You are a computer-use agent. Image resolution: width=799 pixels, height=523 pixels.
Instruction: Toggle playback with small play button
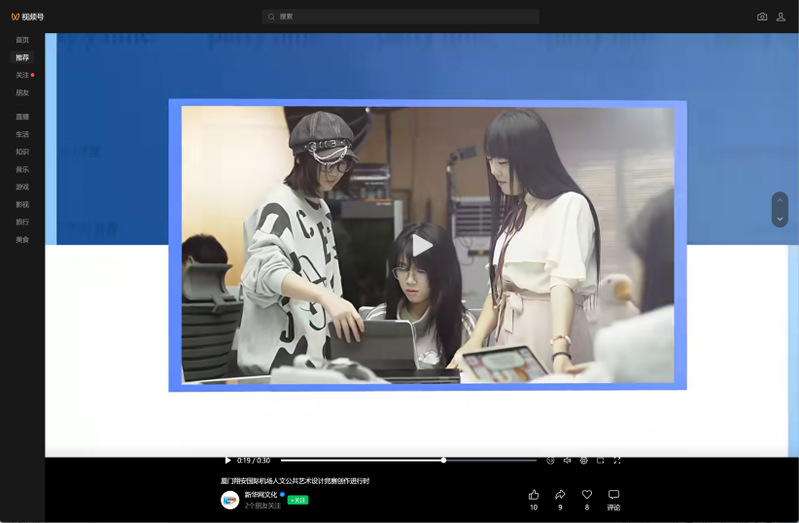pos(228,461)
